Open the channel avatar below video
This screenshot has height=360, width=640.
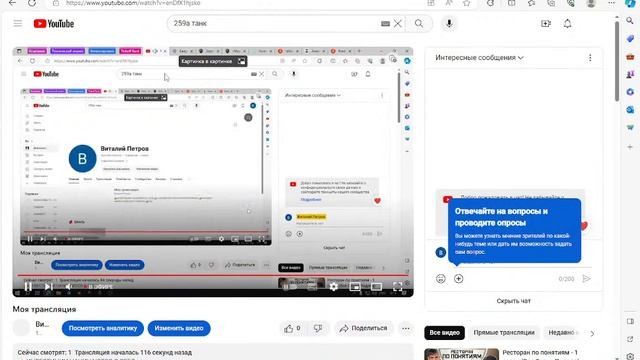tap(21, 327)
